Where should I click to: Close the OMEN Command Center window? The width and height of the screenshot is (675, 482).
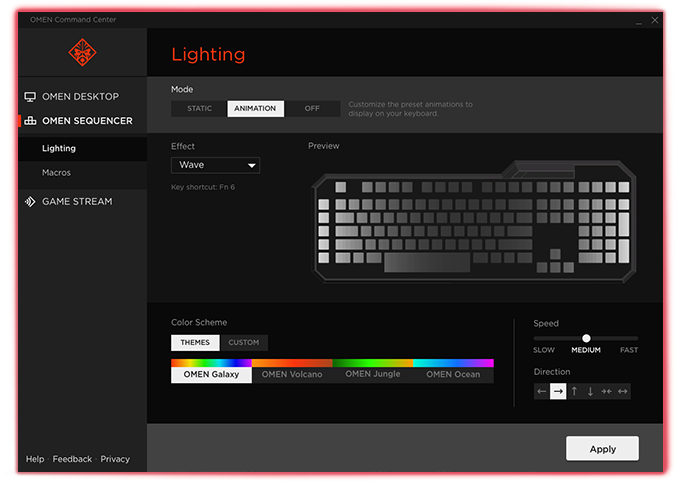coord(655,20)
